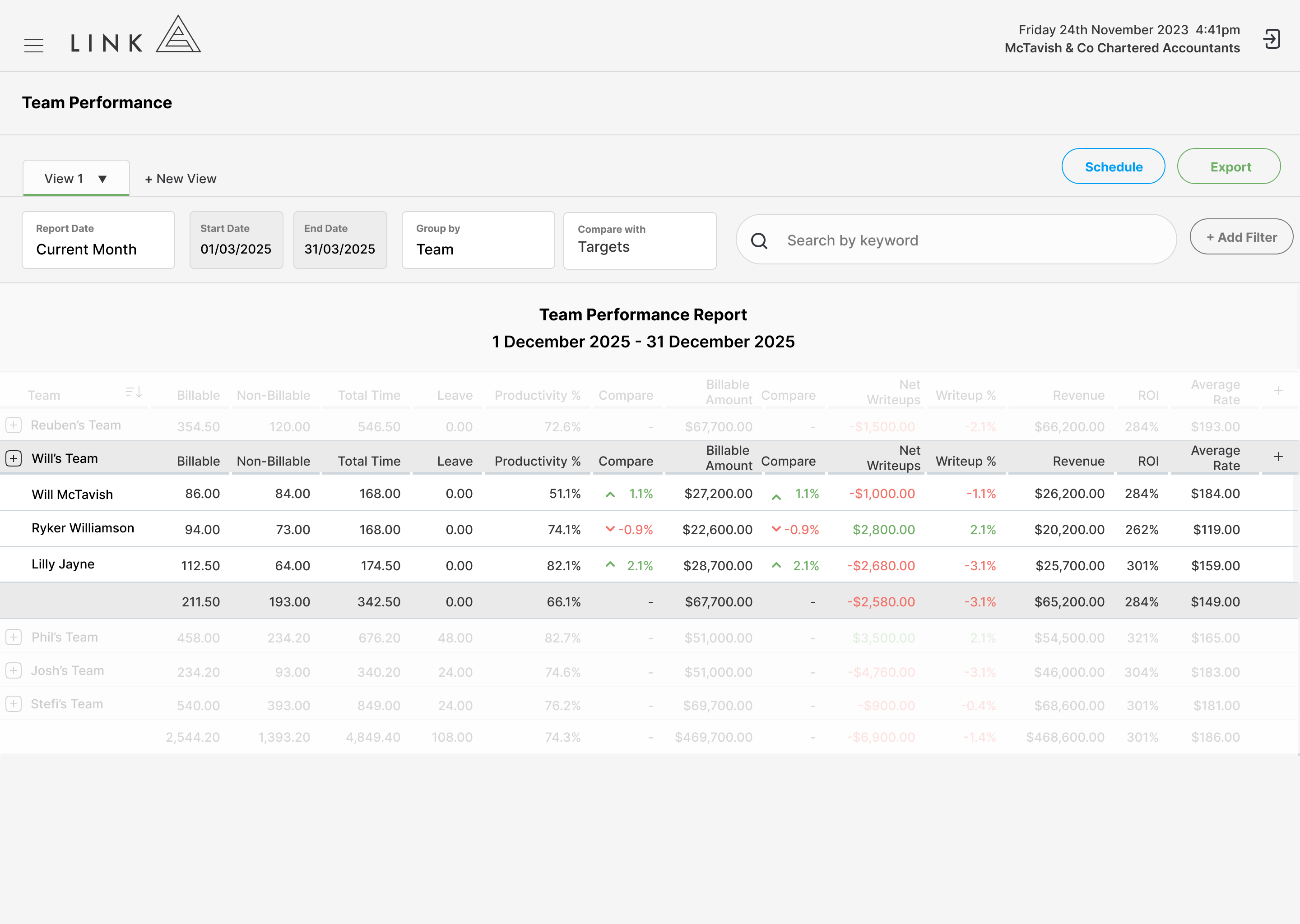Click Phil's Team $54,500.00 revenue

(x=1069, y=638)
